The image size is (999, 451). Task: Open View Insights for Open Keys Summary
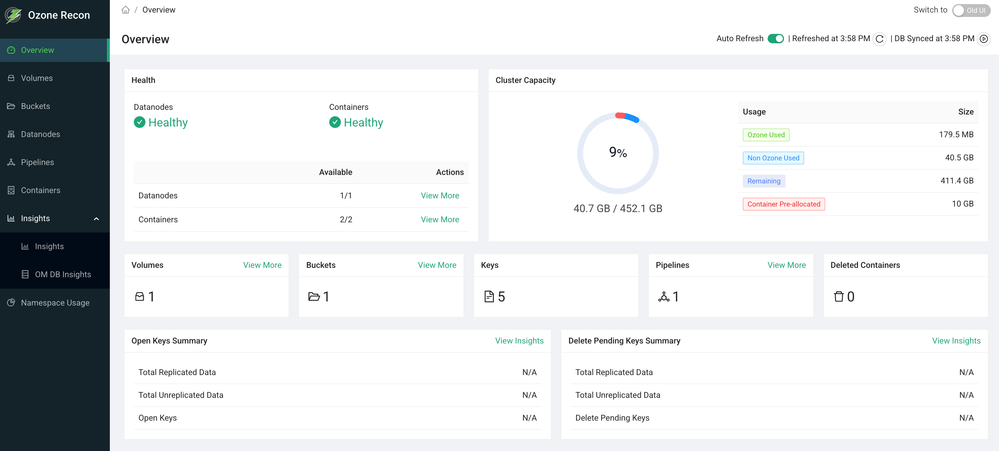pyautogui.click(x=519, y=341)
